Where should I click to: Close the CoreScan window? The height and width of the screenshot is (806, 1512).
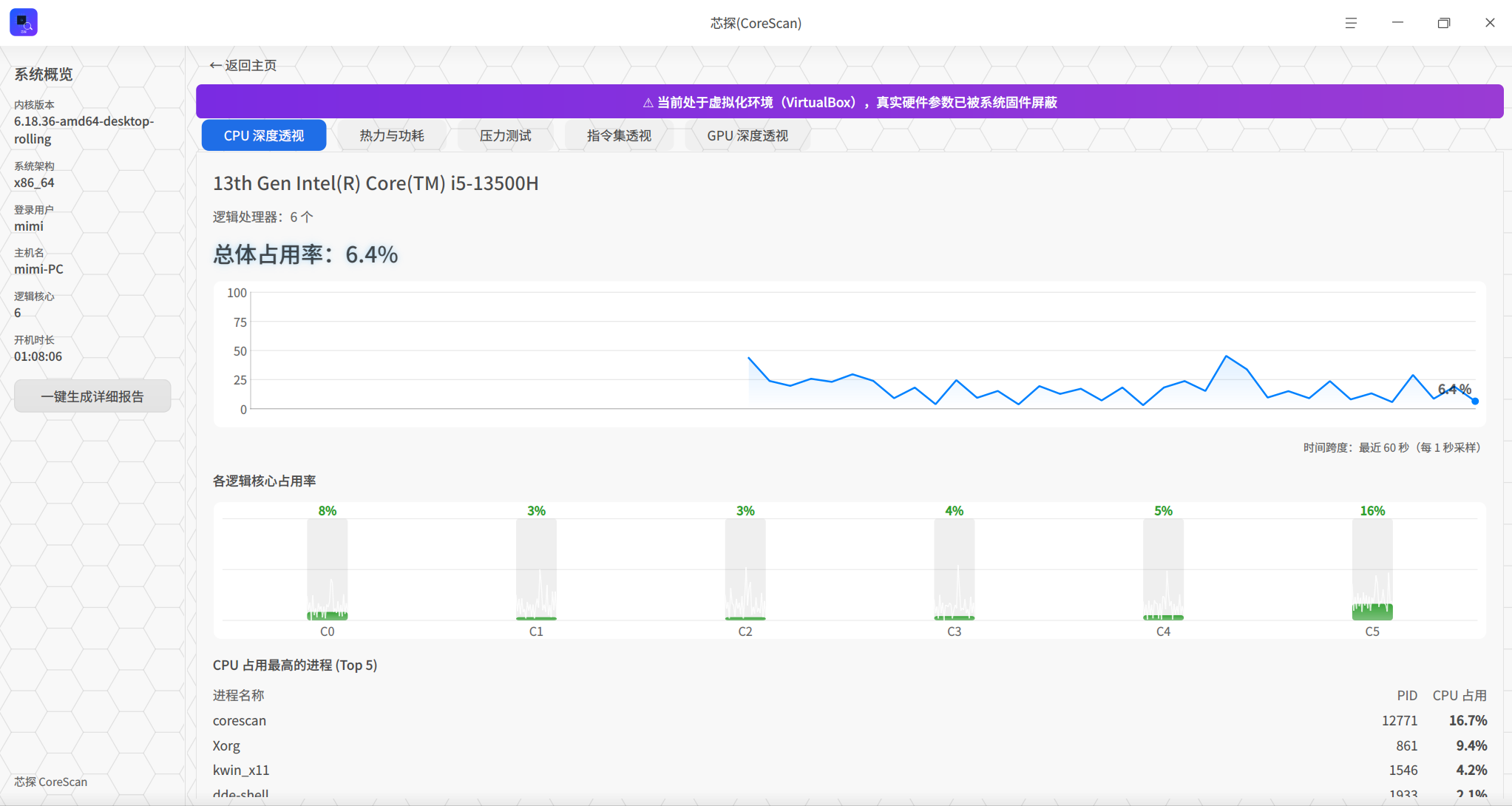point(1490,23)
